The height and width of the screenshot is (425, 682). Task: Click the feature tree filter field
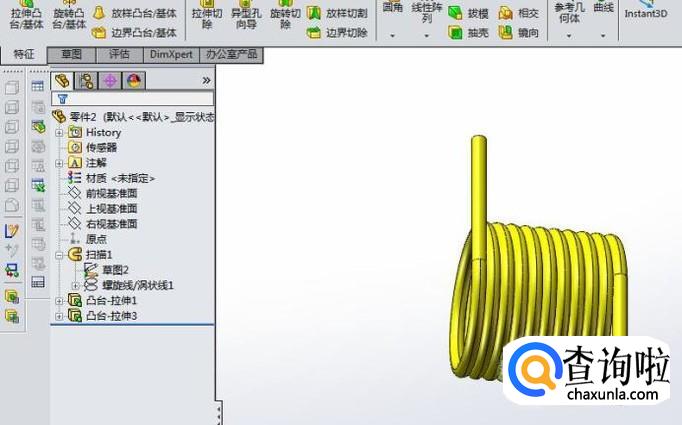[133, 99]
